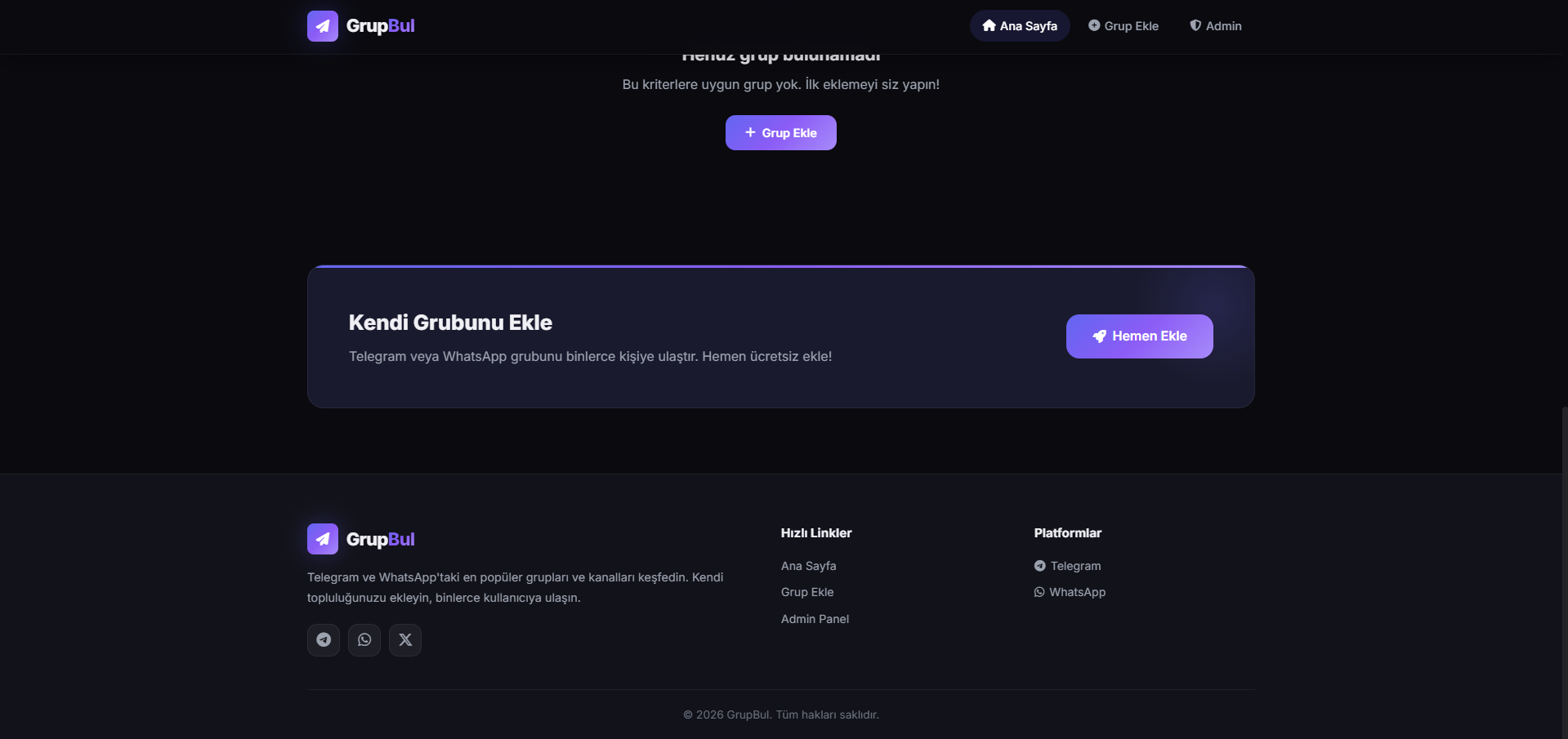Screen dimensions: 1568x739
Task: Click the rocket icon on Hemen Ekle
Action: (1099, 336)
